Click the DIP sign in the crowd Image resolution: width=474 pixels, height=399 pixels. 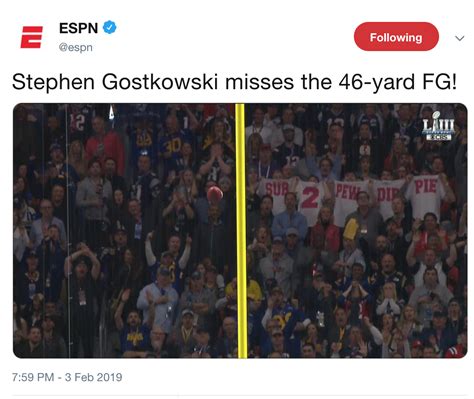tap(387, 198)
